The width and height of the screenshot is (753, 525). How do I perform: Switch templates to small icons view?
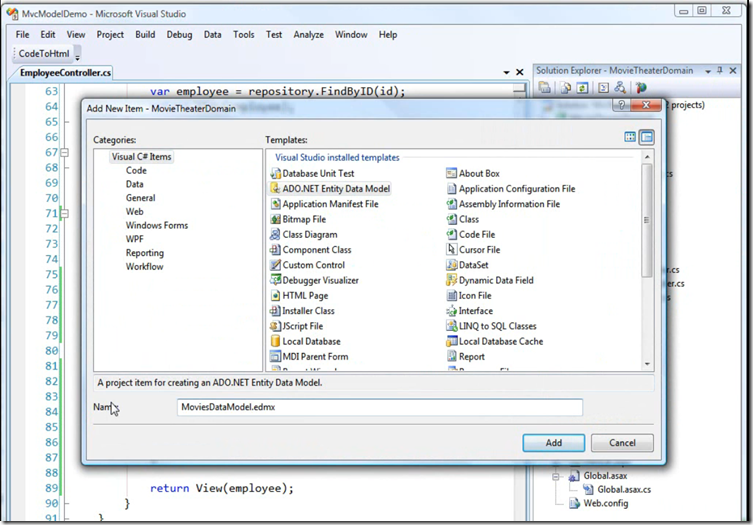pyautogui.click(x=647, y=137)
